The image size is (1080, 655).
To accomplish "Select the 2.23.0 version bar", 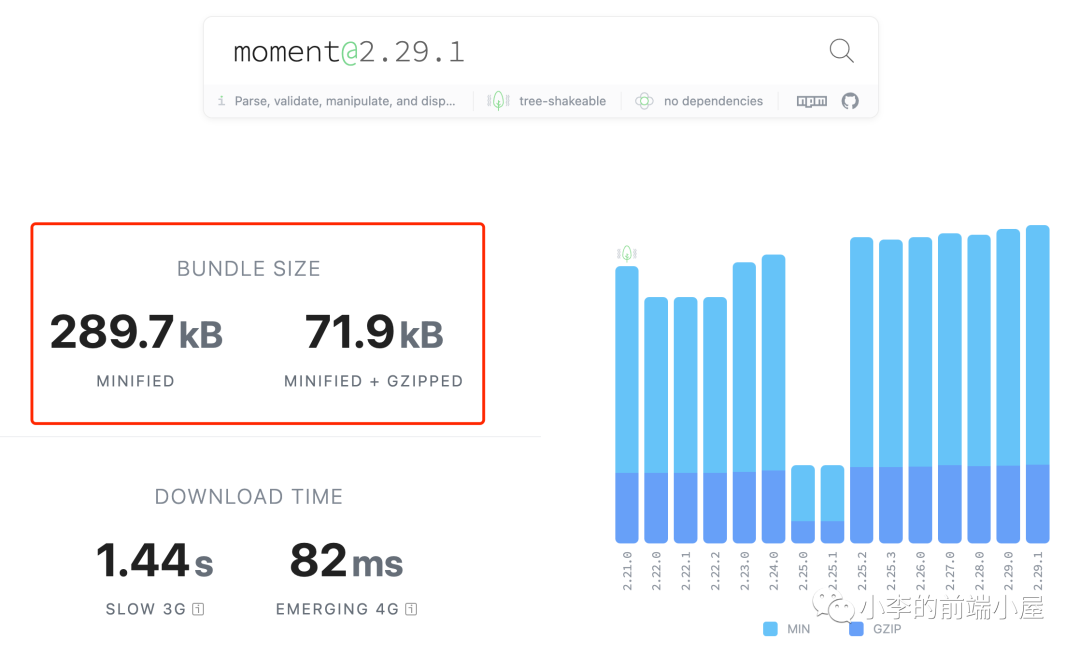I will point(744,402).
